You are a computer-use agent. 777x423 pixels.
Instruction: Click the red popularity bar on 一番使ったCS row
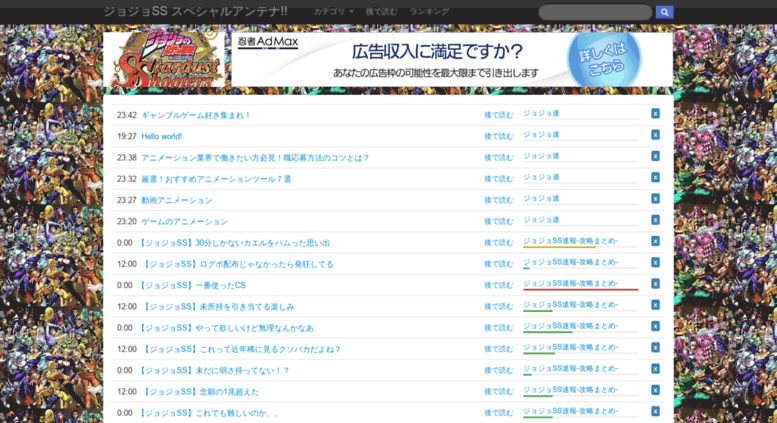click(581, 289)
